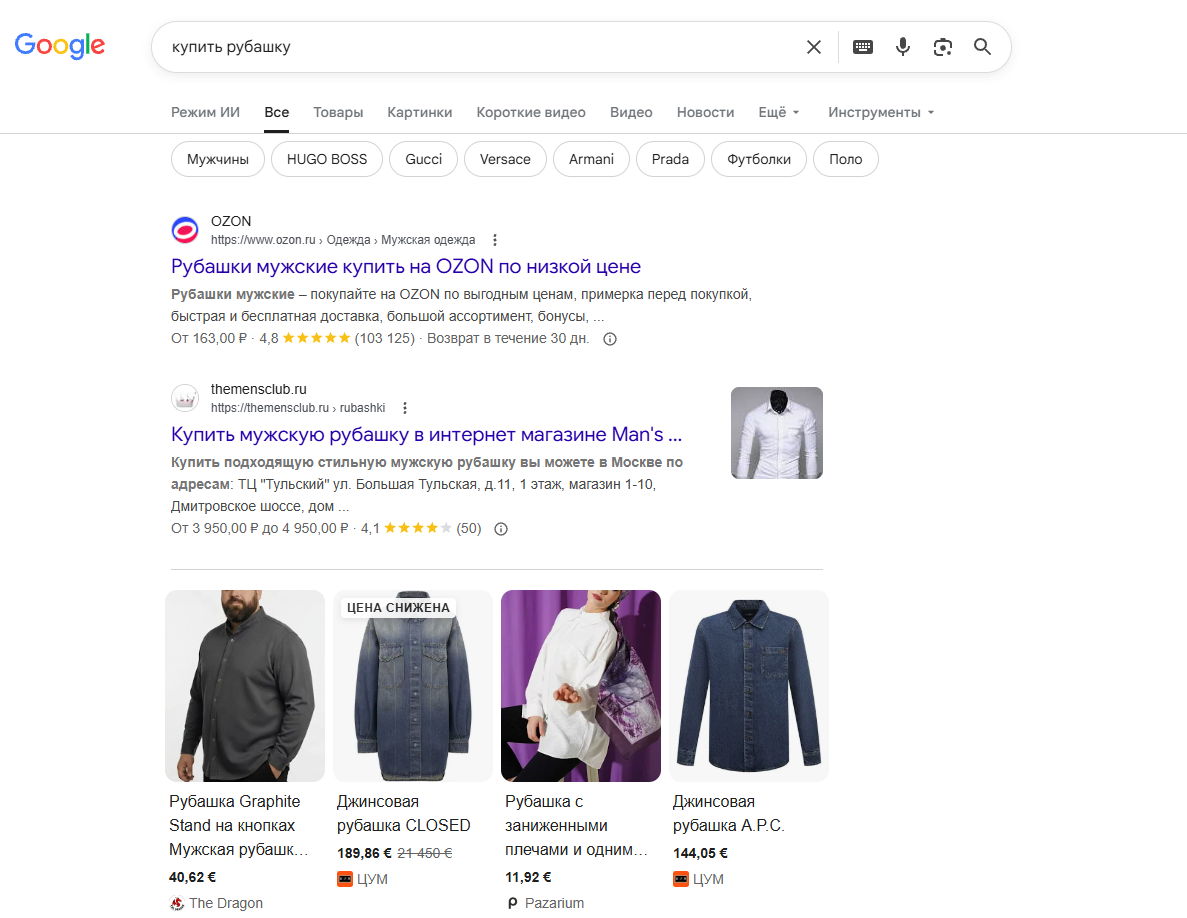The width and height of the screenshot is (1187, 918).
Task: Click the magnifier search button
Action: coord(983,47)
